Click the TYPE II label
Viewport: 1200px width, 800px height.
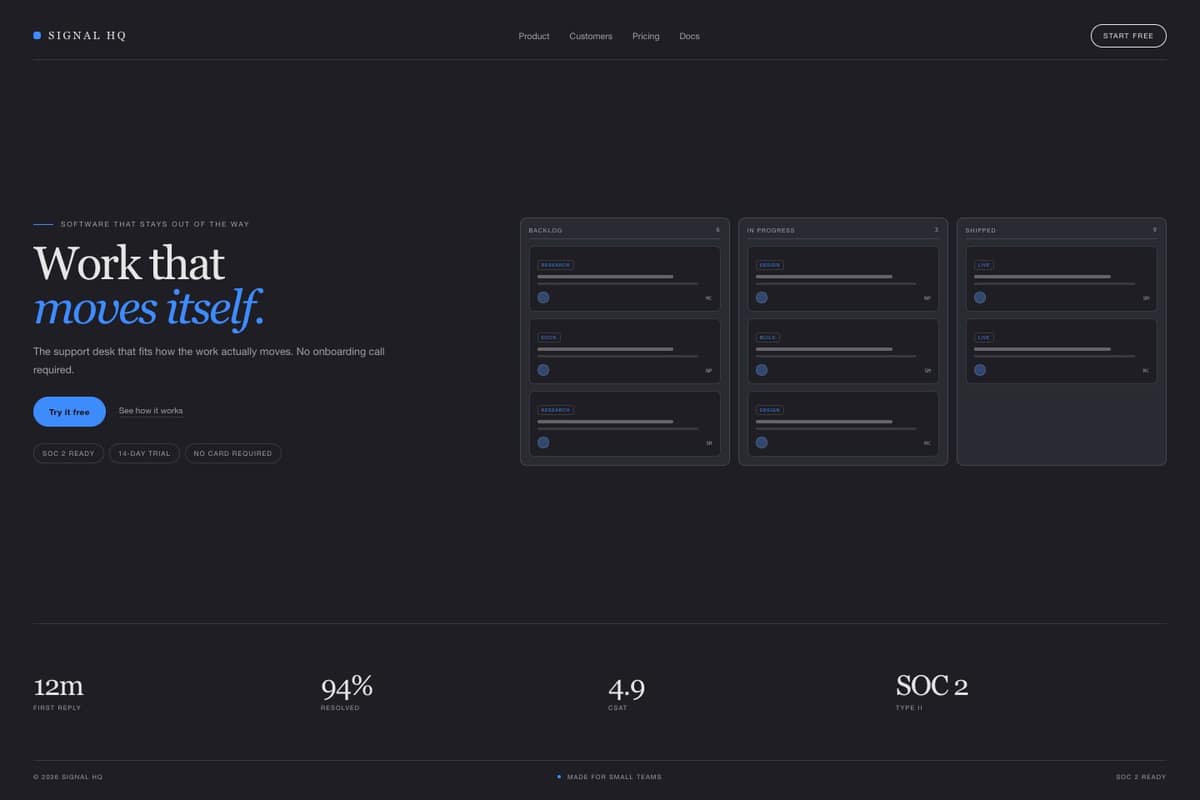909,708
